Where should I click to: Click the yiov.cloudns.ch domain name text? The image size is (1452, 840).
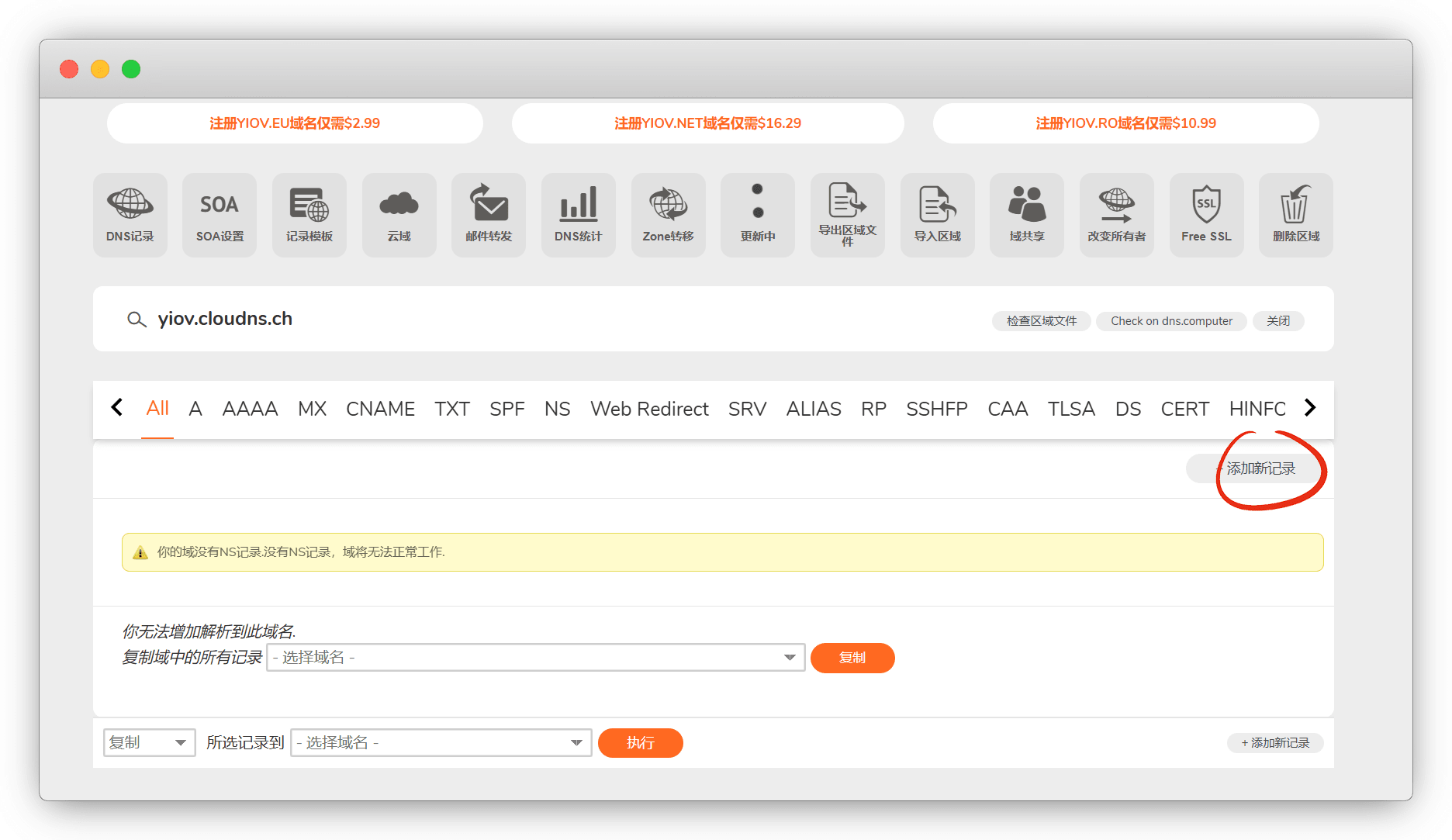pos(225,319)
